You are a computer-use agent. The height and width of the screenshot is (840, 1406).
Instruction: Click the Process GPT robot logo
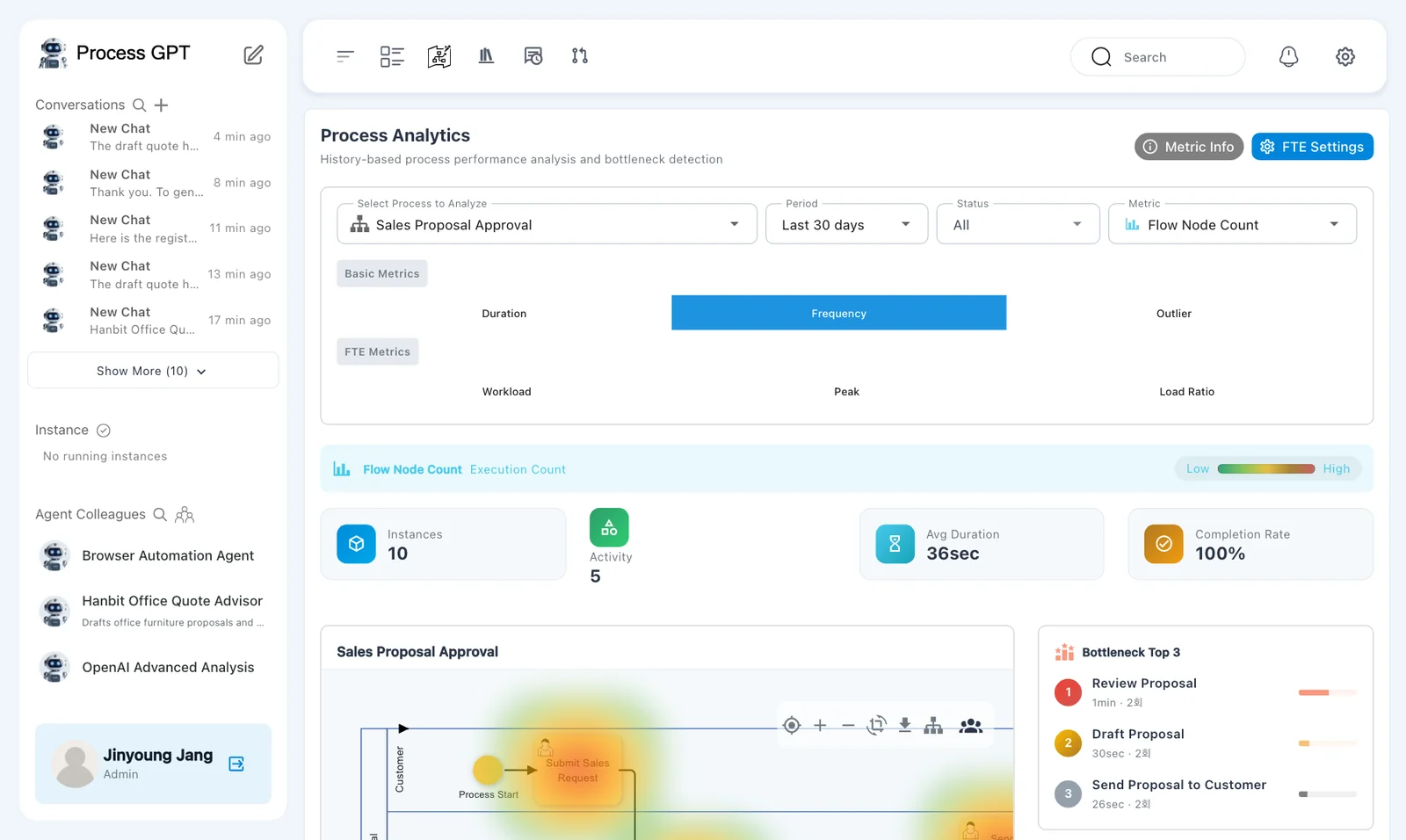pyautogui.click(x=53, y=54)
